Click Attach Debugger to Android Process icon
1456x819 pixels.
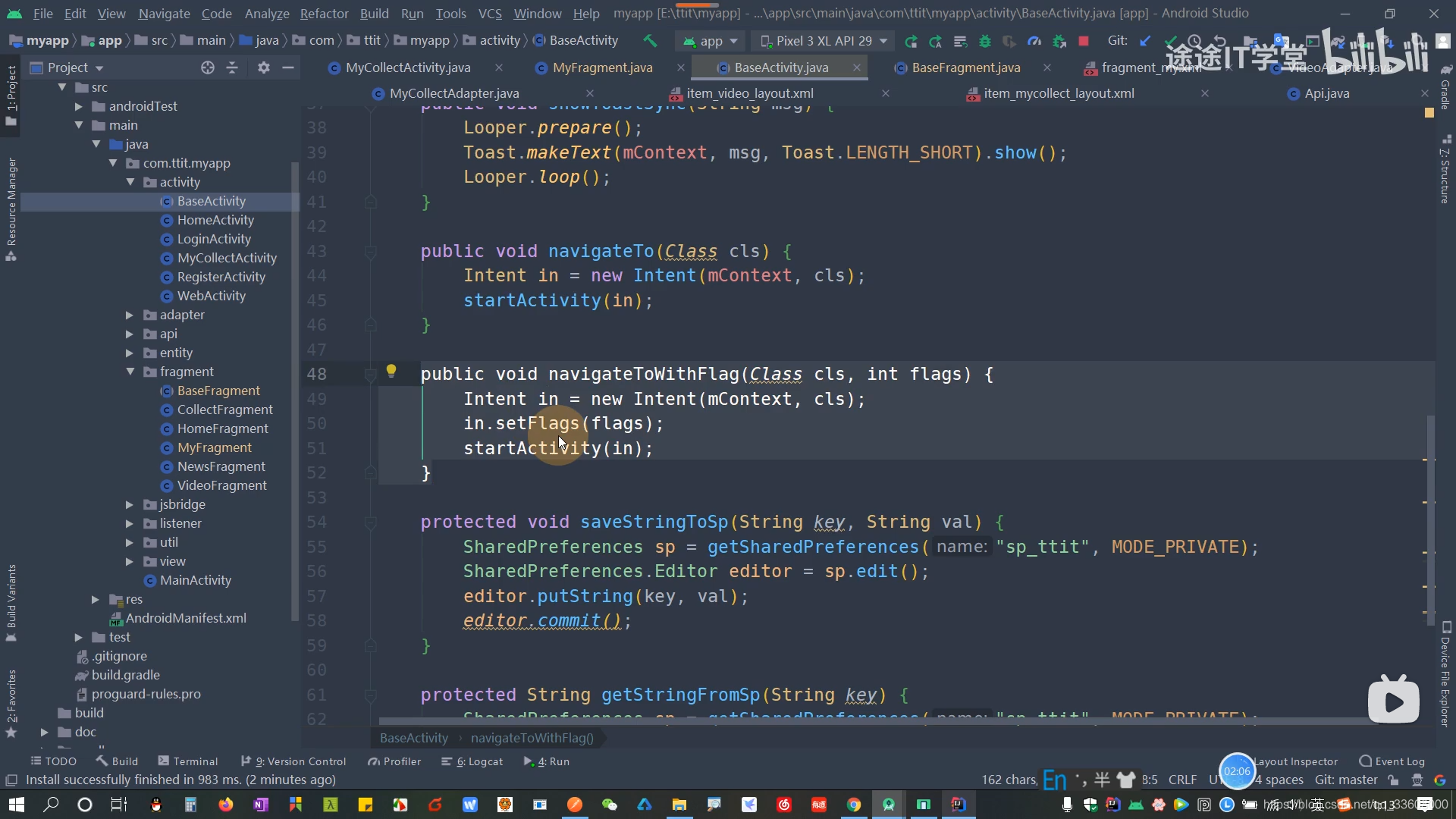click(1059, 41)
